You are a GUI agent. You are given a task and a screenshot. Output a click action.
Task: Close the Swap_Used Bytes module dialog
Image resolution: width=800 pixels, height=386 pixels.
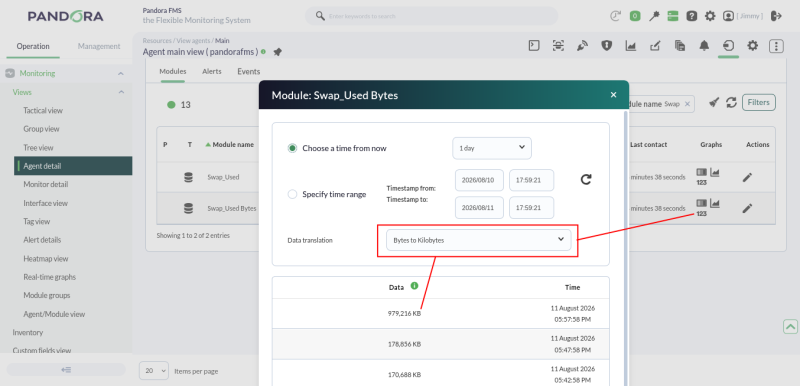(x=613, y=95)
